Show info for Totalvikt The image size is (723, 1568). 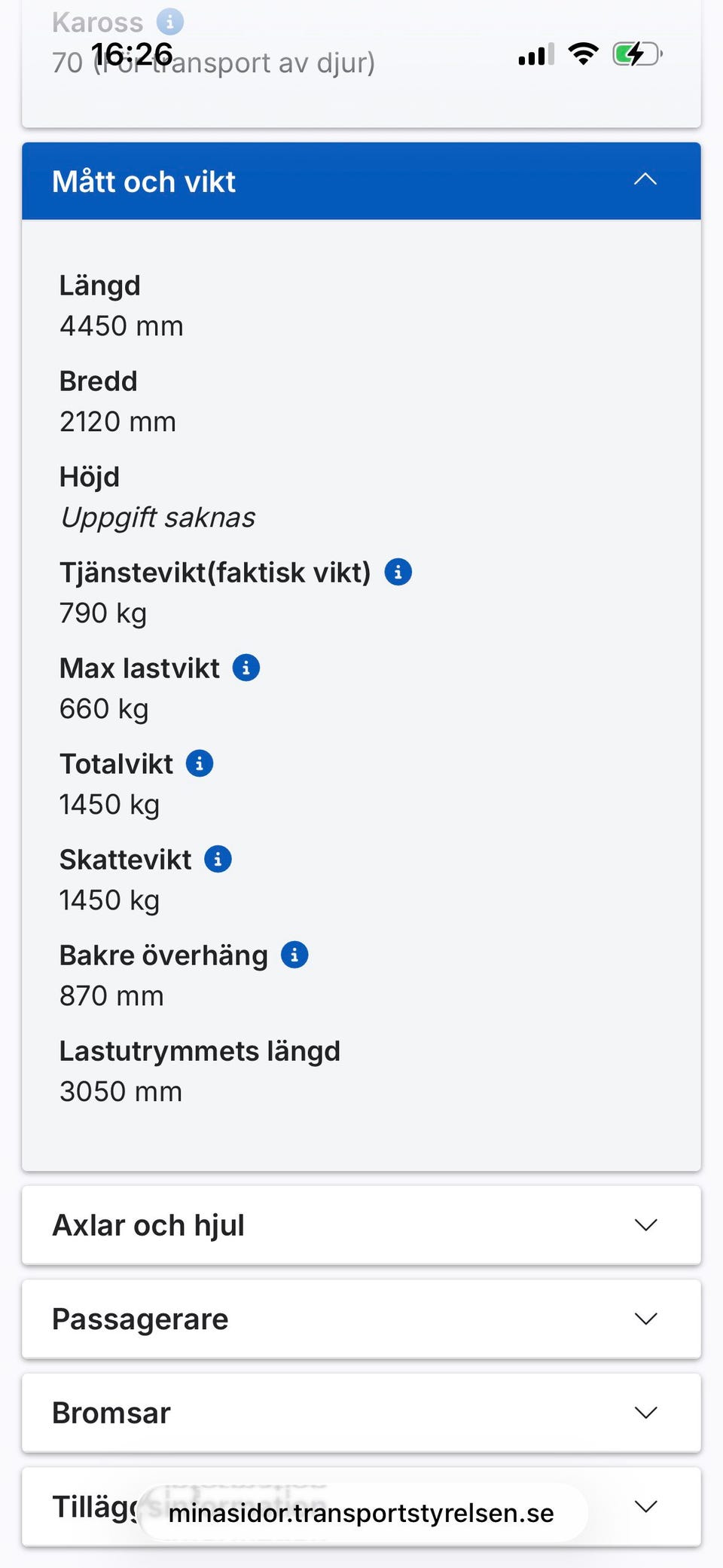(200, 763)
